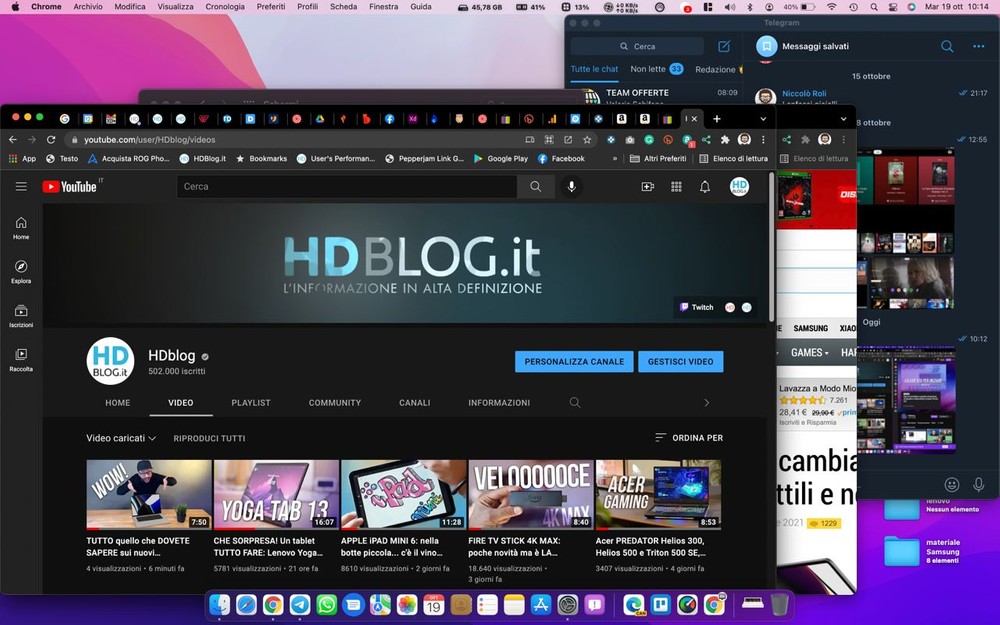Open the Facebook bookmark
The image size is (1000, 625).
(x=561, y=158)
